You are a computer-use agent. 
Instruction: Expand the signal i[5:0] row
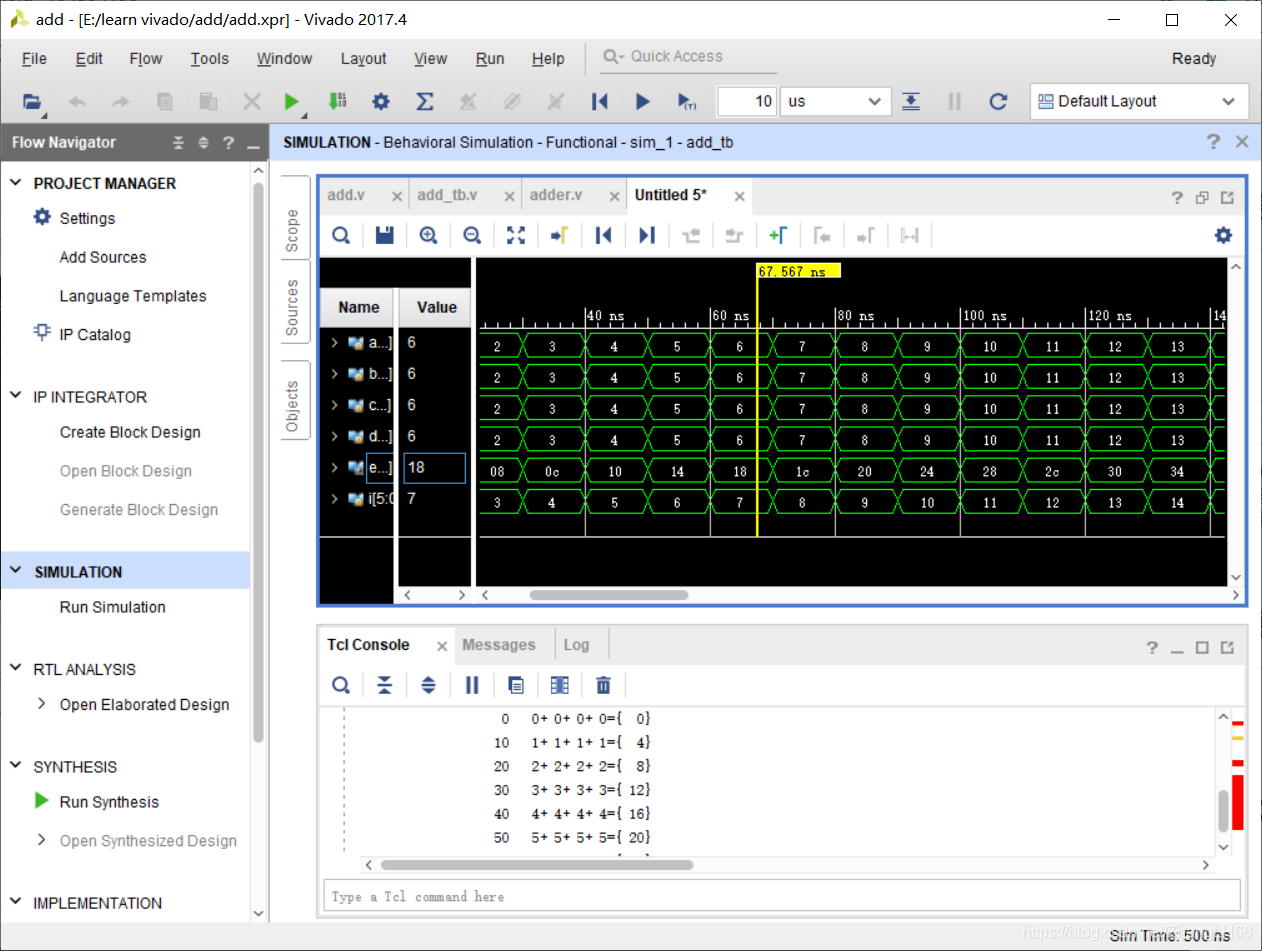334,498
